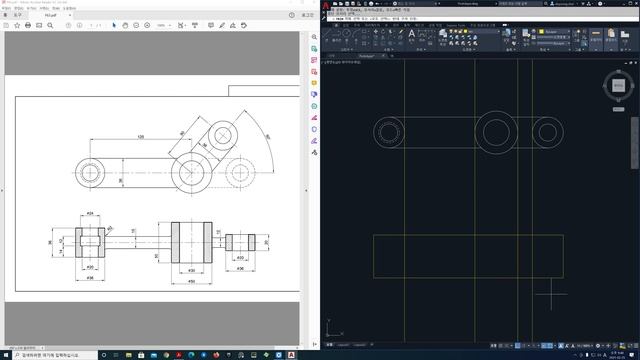Collapse the Acrobat right tools pane arrow
The width and height of the screenshot is (640, 360).
(x=306, y=190)
